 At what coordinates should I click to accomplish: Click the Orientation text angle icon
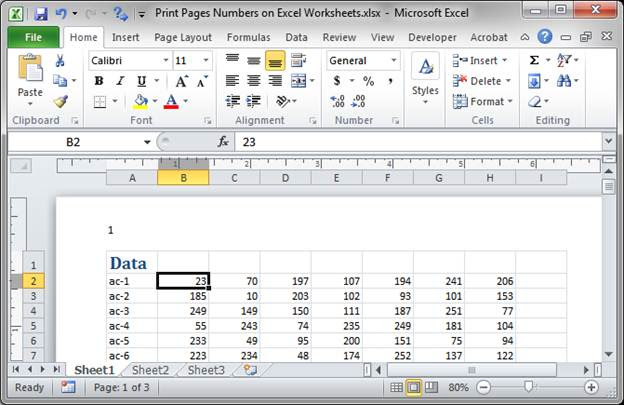pos(283,101)
